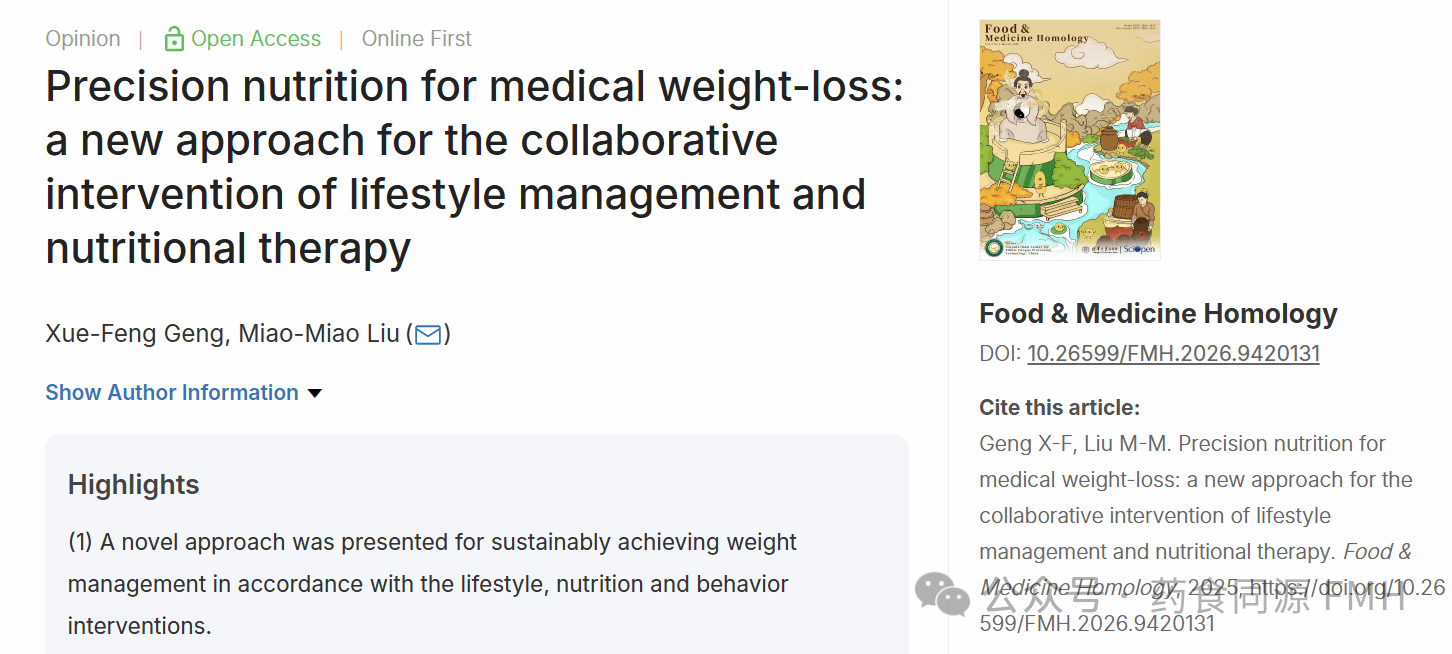Click the round green emblem on the cover
The width and height of the screenshot is (1452, 654).
[993, 247]
